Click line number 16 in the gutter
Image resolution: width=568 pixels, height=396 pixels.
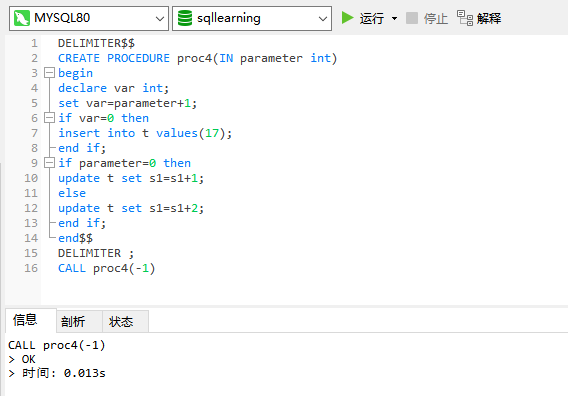click(31, 268)
